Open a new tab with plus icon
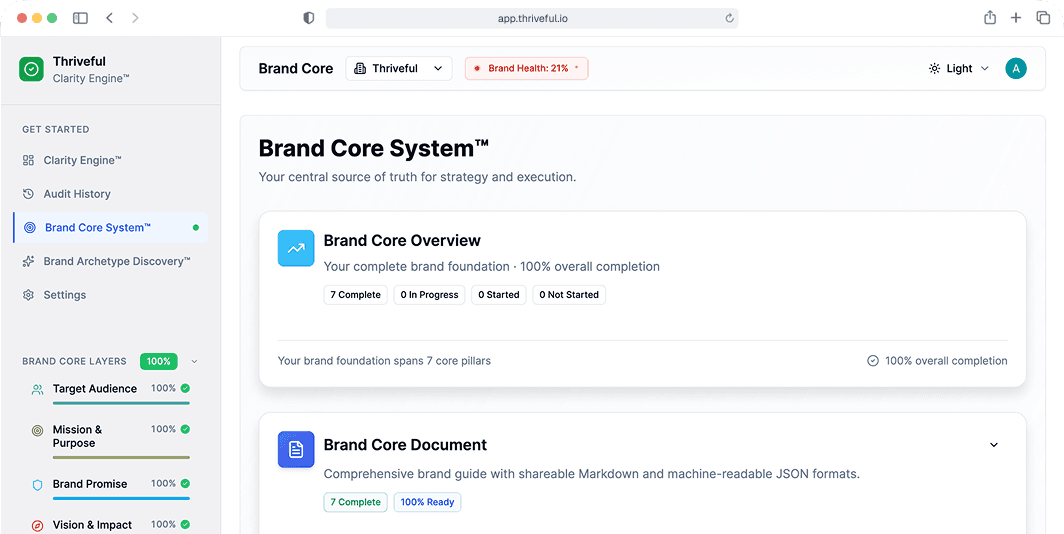The height and width of the screenshot is (534, 1064). coord(1016,18)
